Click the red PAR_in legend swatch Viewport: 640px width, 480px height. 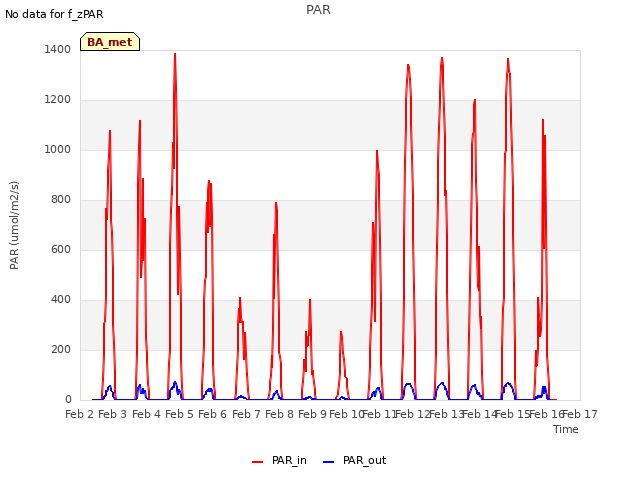tap(258, 462)
